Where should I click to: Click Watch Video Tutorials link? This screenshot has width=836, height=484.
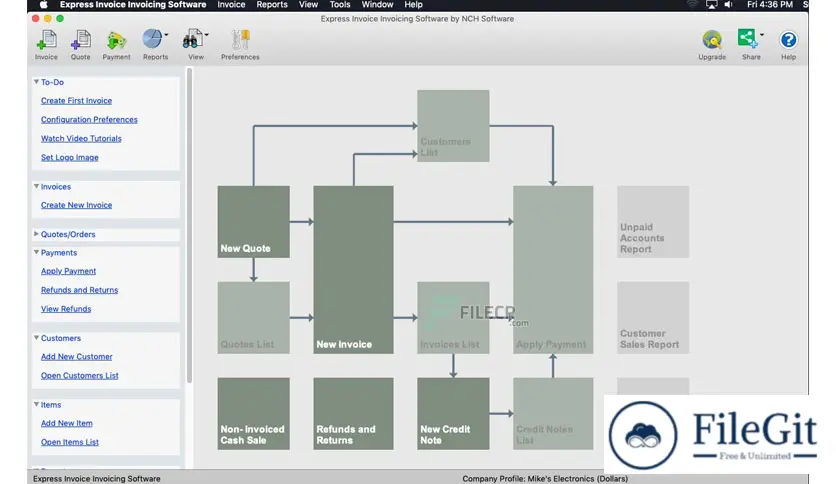tap(81, 139)
